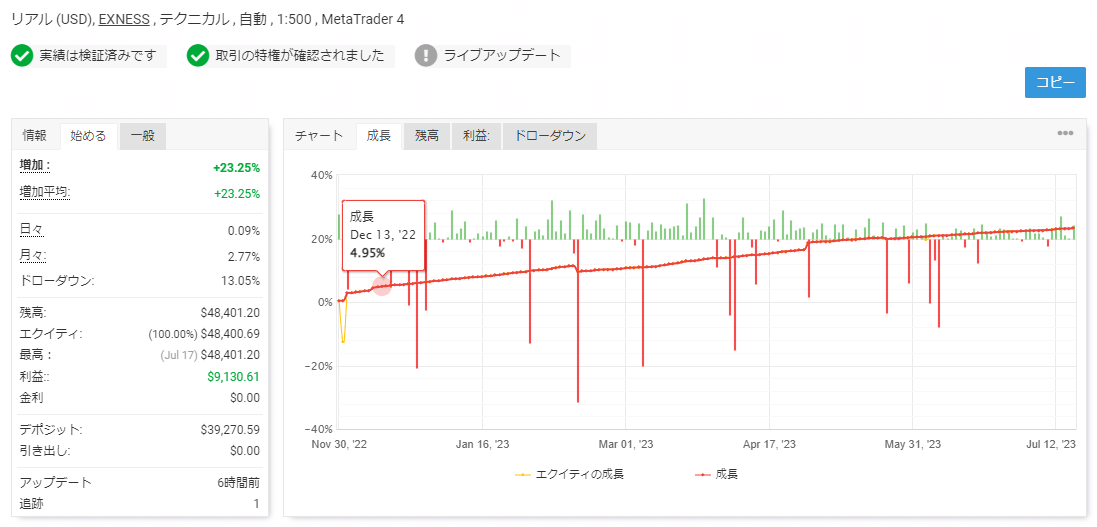Select the 成長 chart tab
This screenshot has height=527, width=1097.
pos(379,136)
